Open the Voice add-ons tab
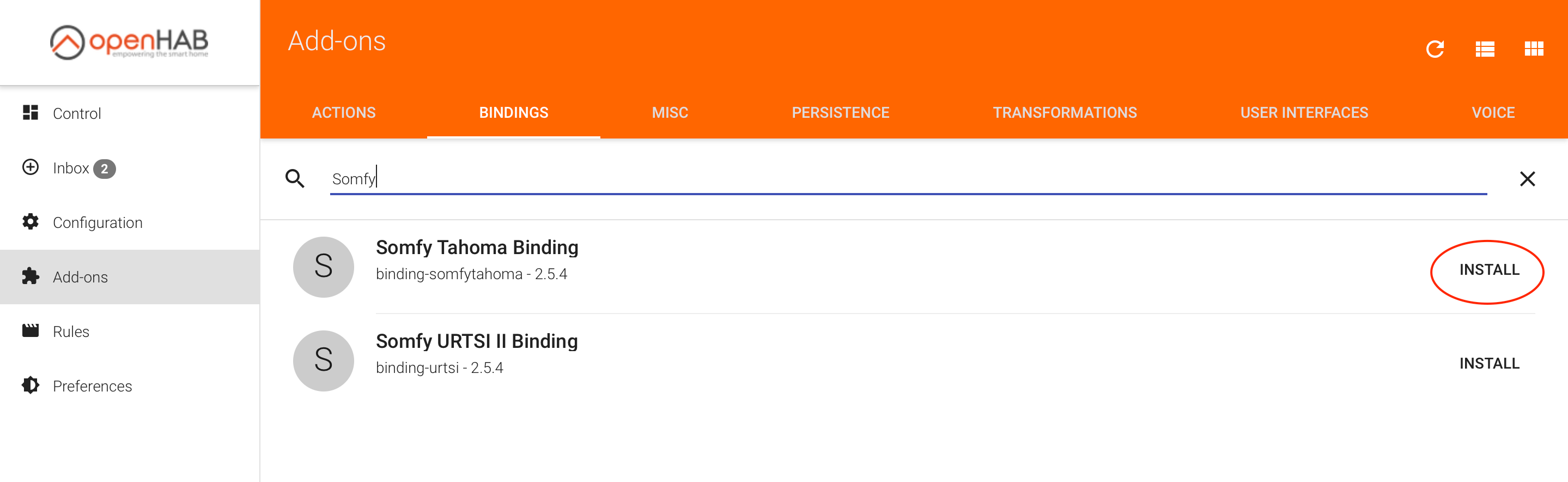 tap(1492, 113)
